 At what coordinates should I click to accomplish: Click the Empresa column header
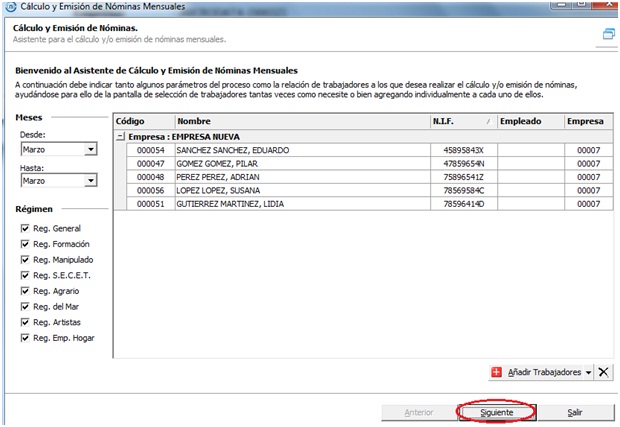[588, 121]
